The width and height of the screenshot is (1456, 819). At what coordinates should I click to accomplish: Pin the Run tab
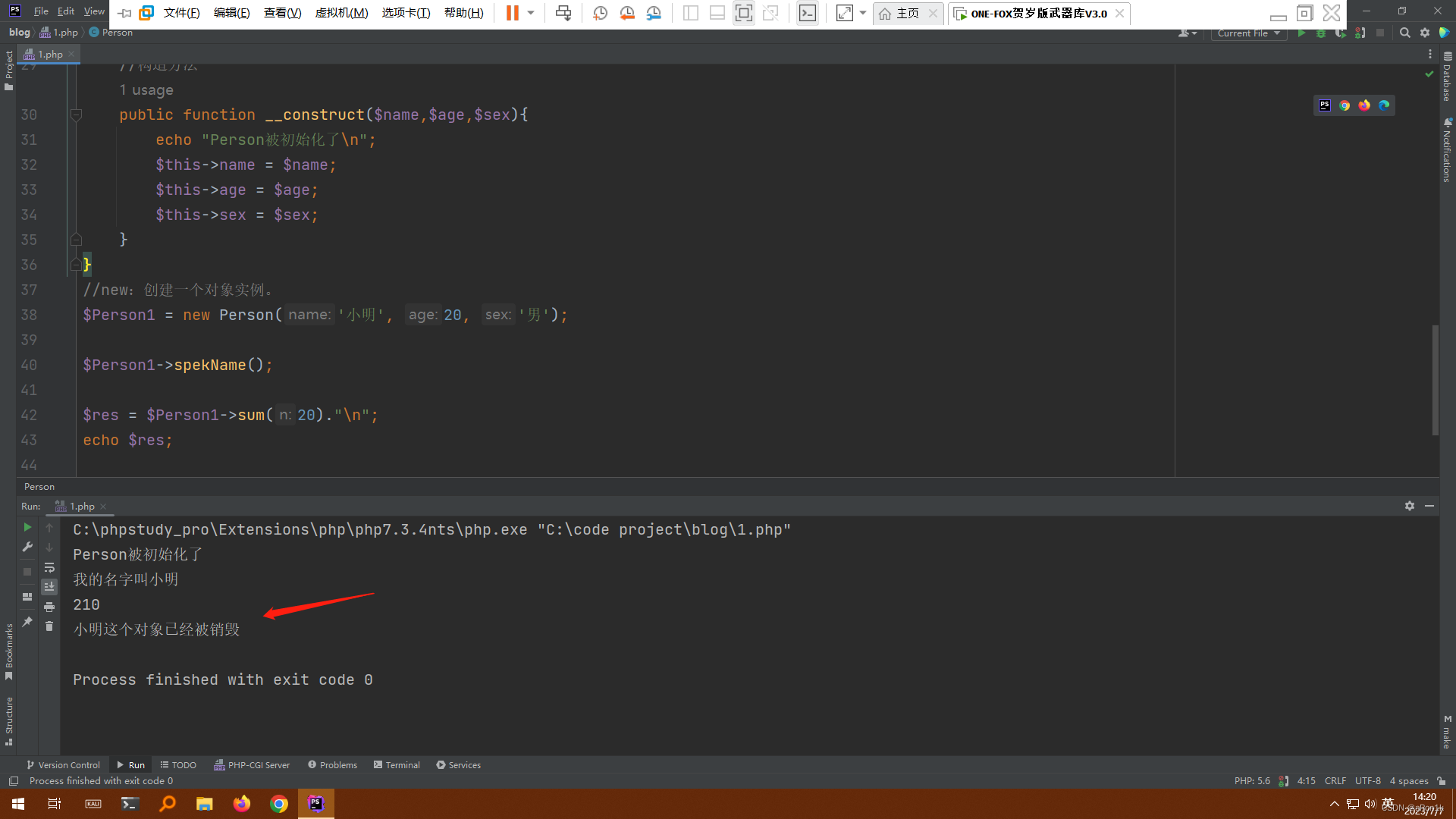[x=27, y=622]
